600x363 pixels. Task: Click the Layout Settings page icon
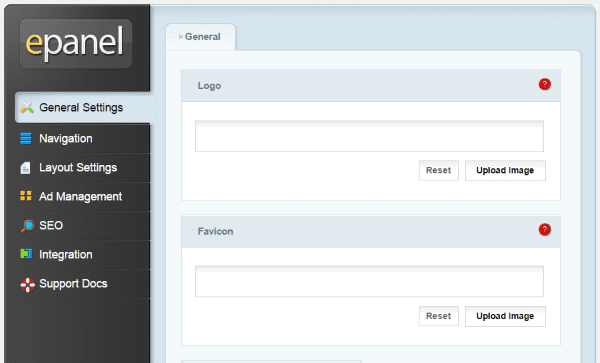pos(25,168)
